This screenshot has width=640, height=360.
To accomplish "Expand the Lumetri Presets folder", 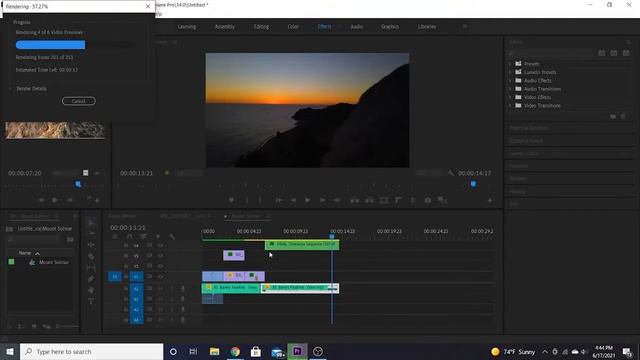I will [510, 72].
